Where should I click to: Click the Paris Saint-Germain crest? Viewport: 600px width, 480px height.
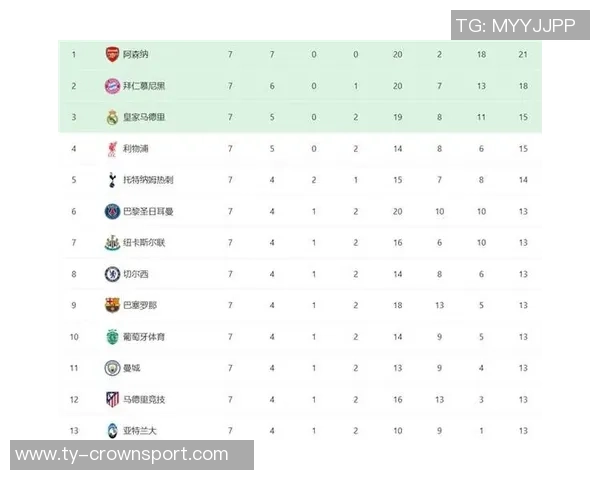click(x=112, y=211)
